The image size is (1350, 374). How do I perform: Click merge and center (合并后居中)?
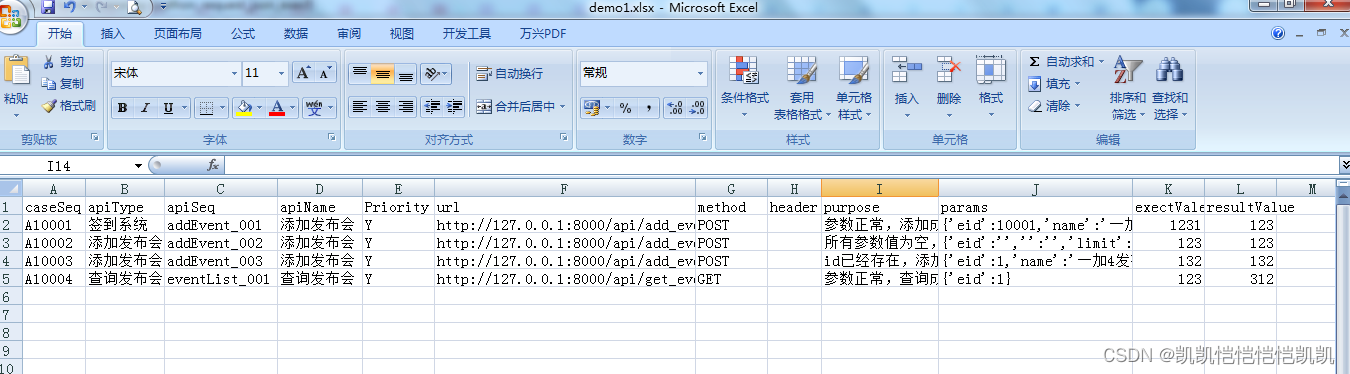click(x=514, y=106)
